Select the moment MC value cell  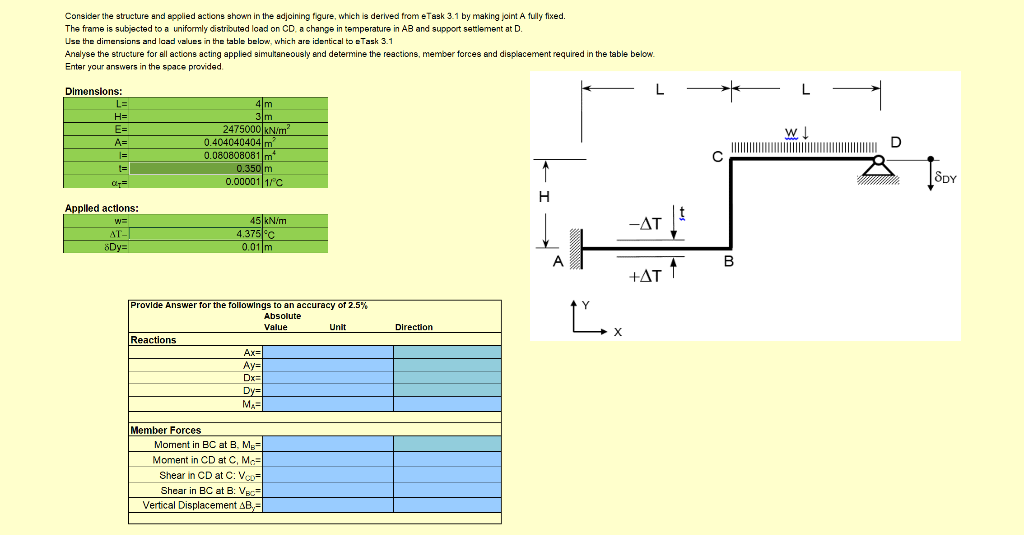(328, 460)
